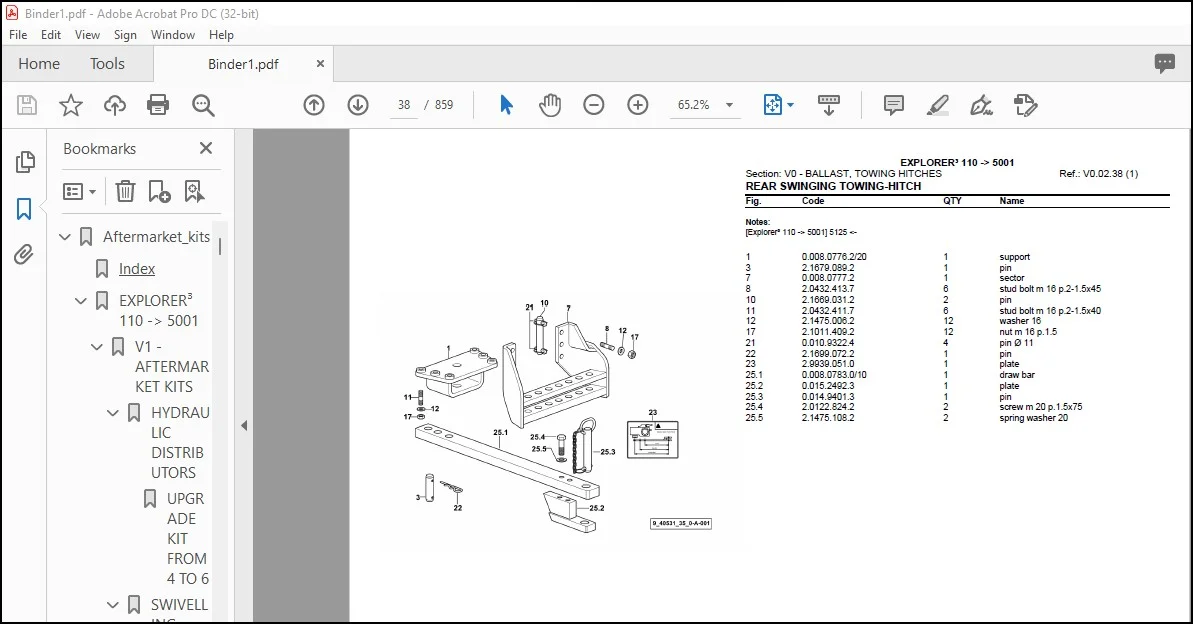Viewport: 1193px width, 624px height.
Task: Delete the selected bookmark
Action: tap(126, 191)
